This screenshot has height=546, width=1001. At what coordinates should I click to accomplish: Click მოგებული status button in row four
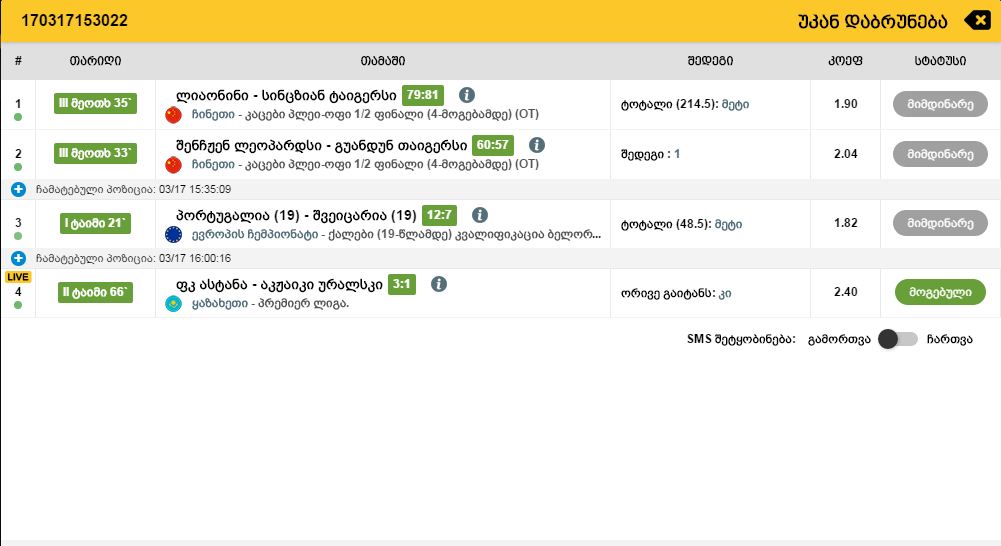[x=939, y=293]
